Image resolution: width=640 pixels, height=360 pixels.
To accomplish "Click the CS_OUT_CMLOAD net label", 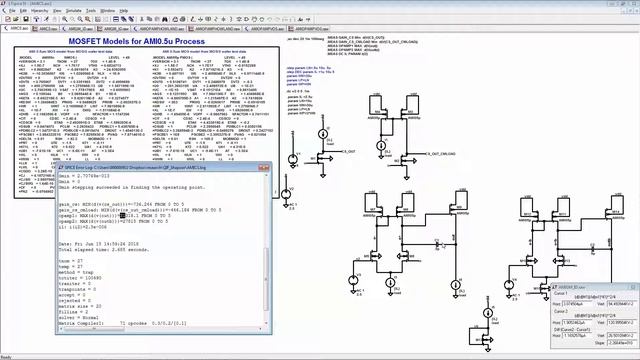I will (440, 154).
